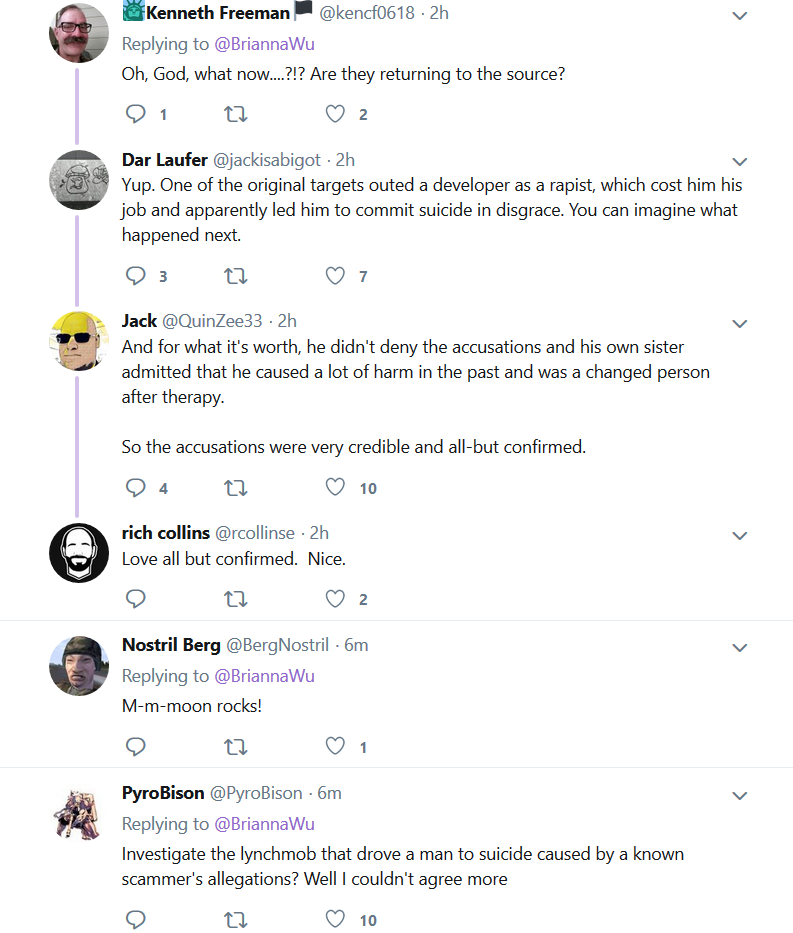Retweet Nostril Berg's moon rocks tweet
793x933 pixels.
[236, 747]
